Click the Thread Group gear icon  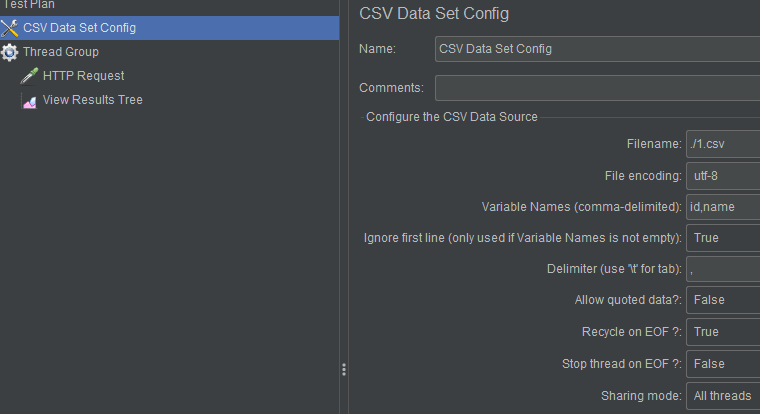(x=10, y=52)
